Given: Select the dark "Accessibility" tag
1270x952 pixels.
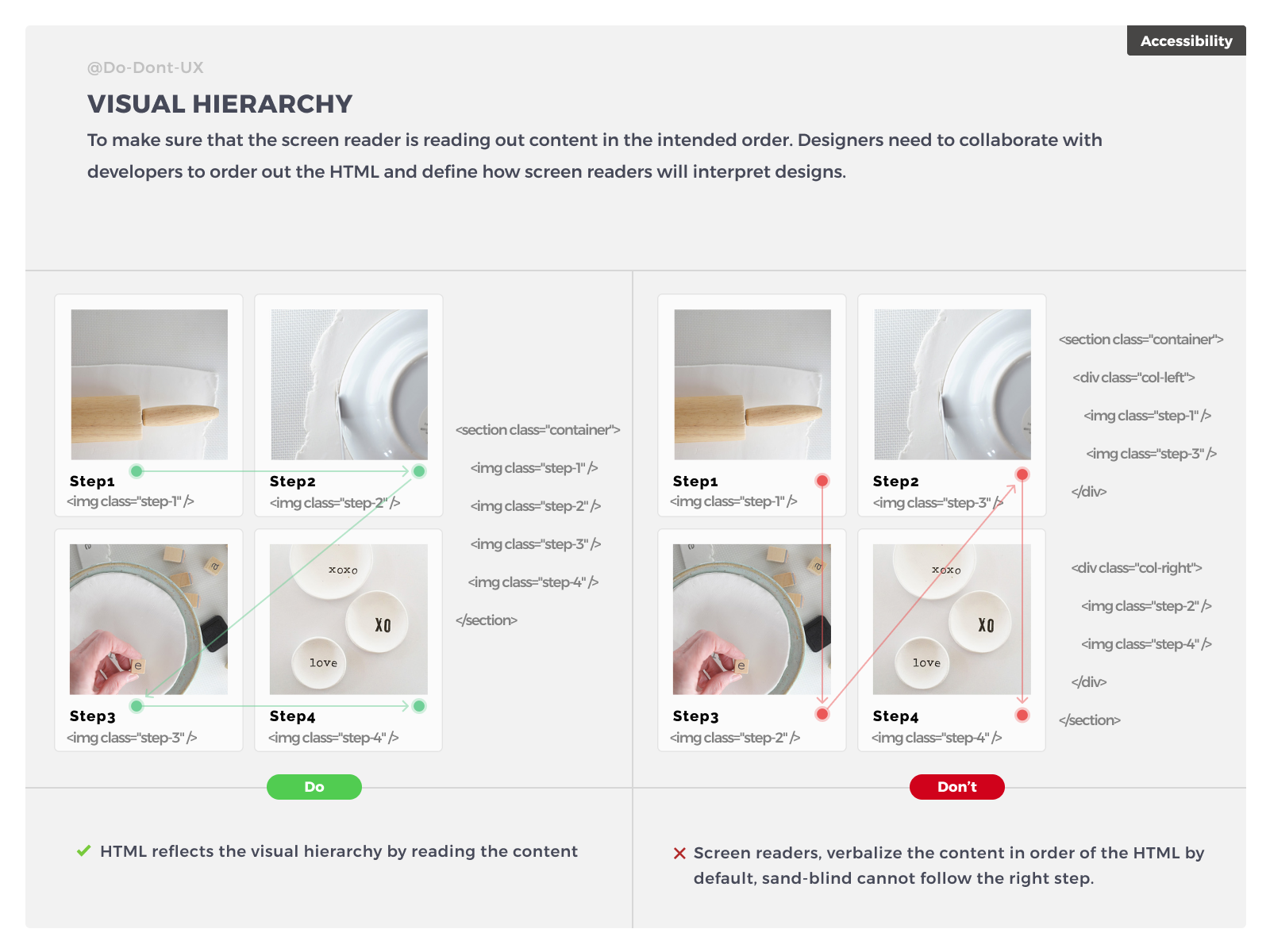Looking at the screenshot, I should 1186,41.
